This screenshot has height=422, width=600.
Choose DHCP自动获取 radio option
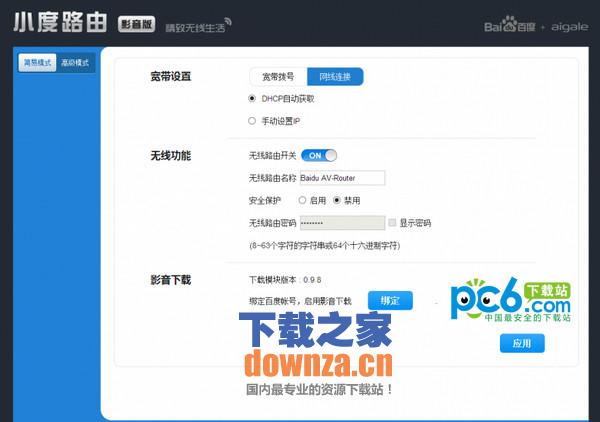point(252,99)
